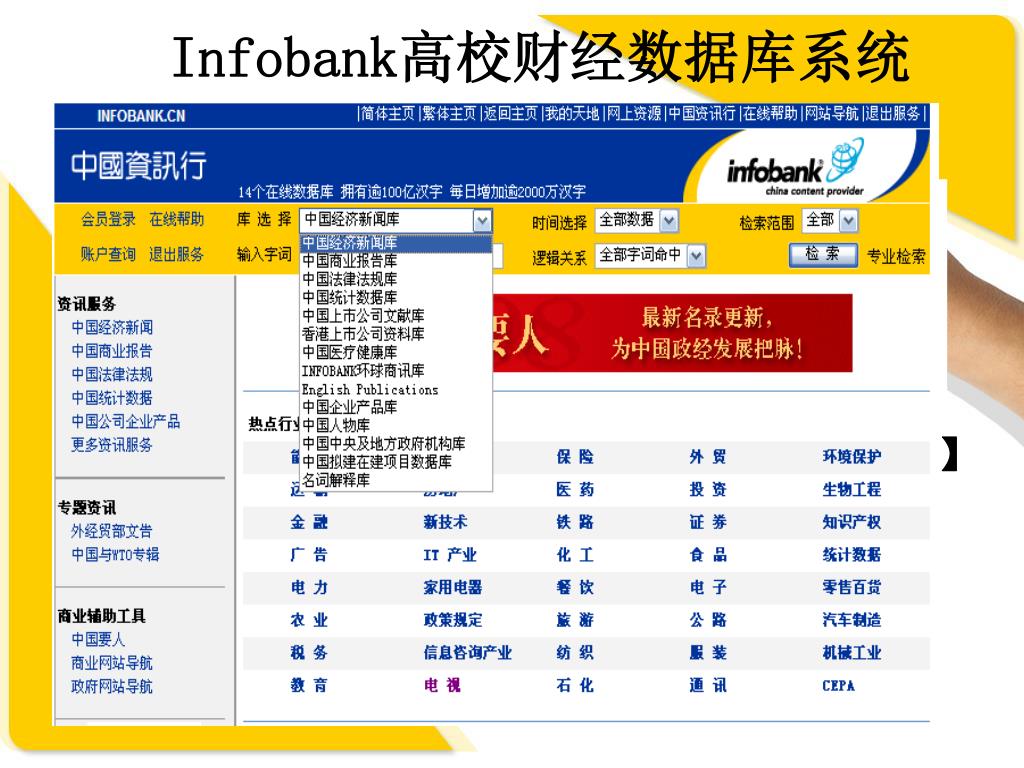Image resolution: width=1024 pixels, height=768 pixels.
Task: Click 中国要人 sidebar link
Action: [98, 639]
